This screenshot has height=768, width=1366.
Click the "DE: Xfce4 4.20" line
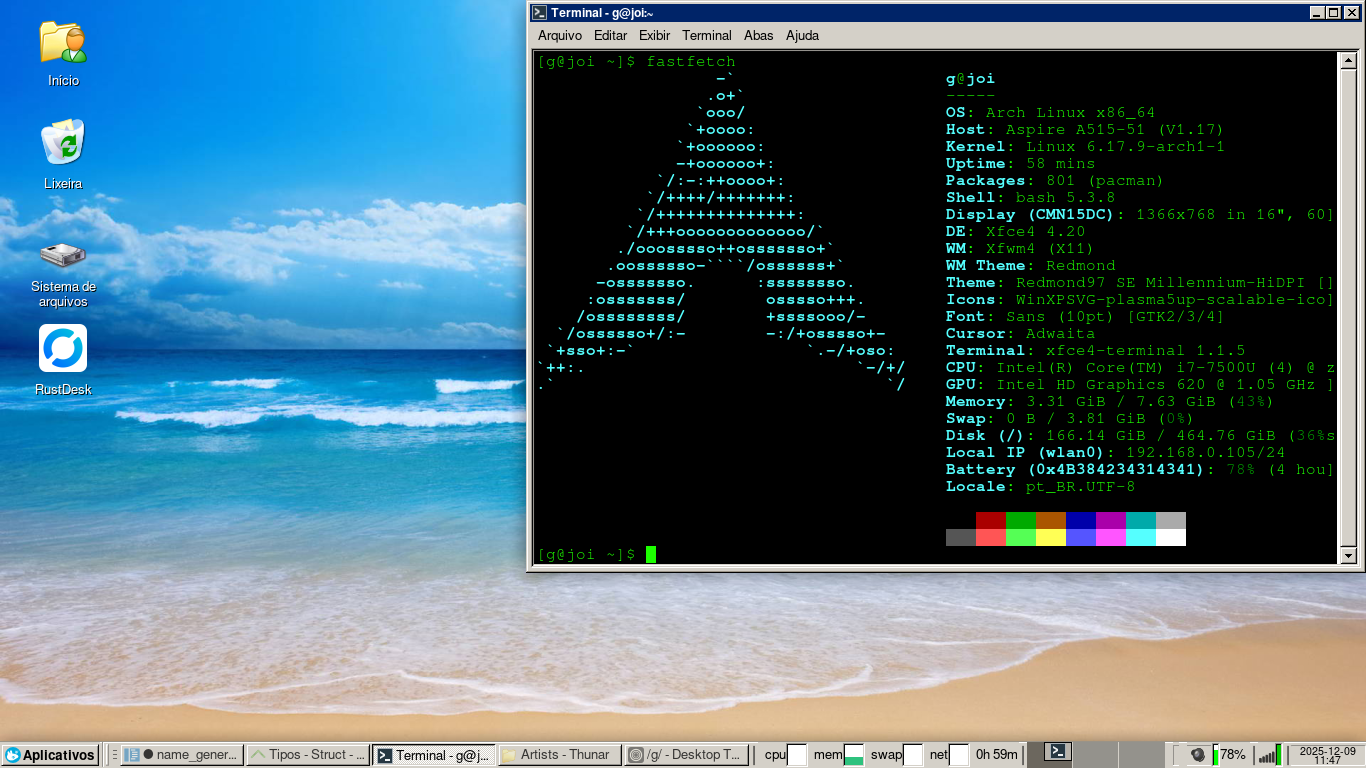(1016, 232)
